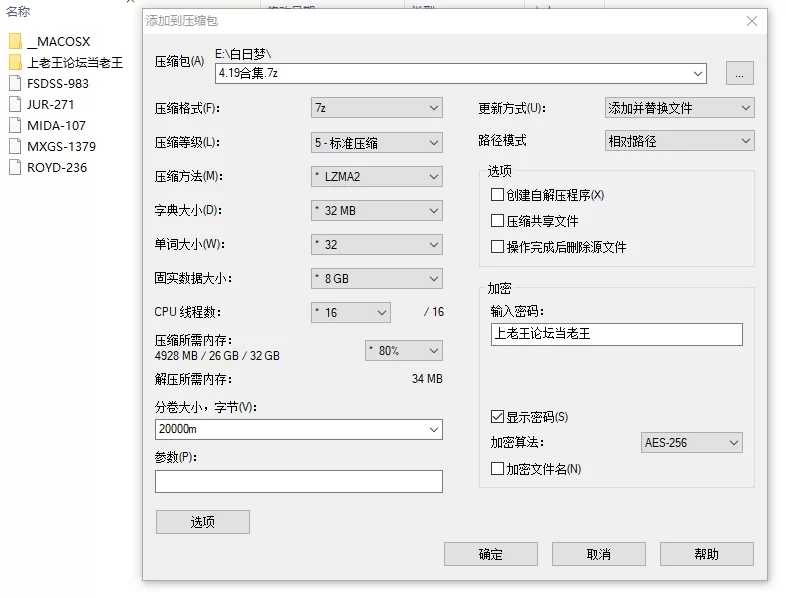Expand the 压缩等级 compression level dropdown
This screenshot has height=598, width=786.
coord(376,142)
